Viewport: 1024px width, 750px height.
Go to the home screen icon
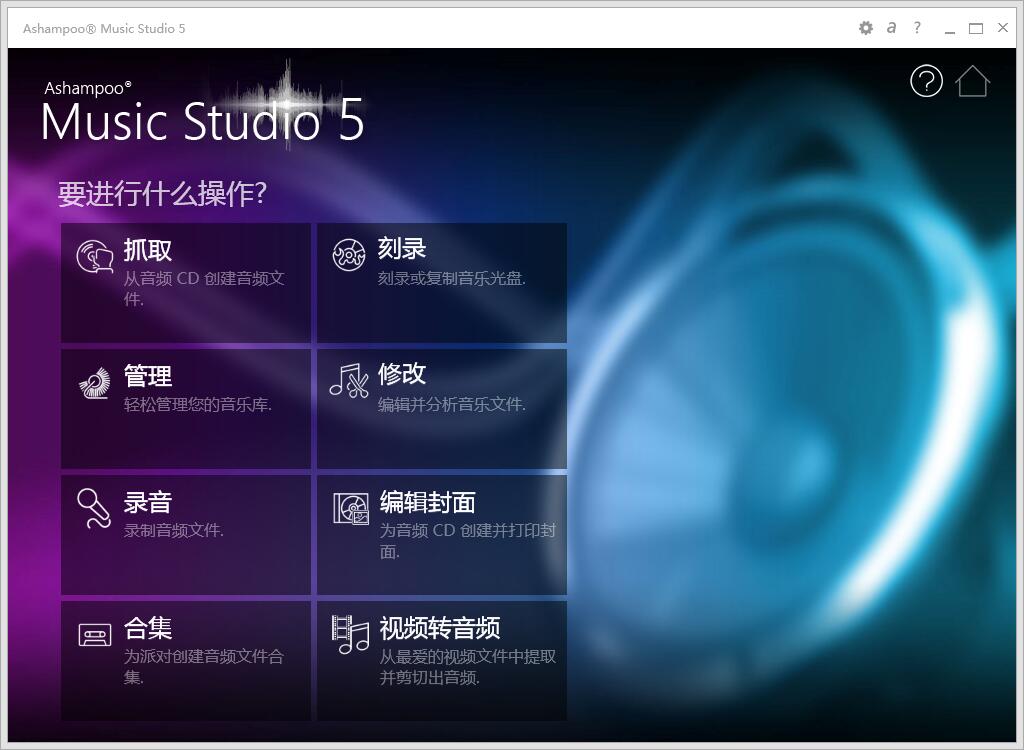(972, 81)
